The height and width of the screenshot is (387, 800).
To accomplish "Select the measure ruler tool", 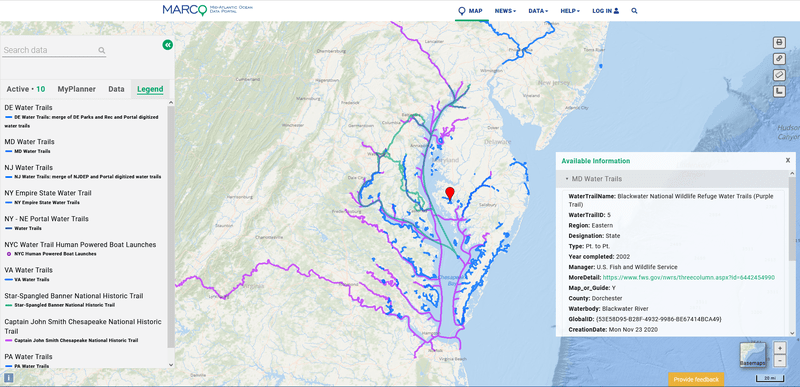I will coord(779,75).
